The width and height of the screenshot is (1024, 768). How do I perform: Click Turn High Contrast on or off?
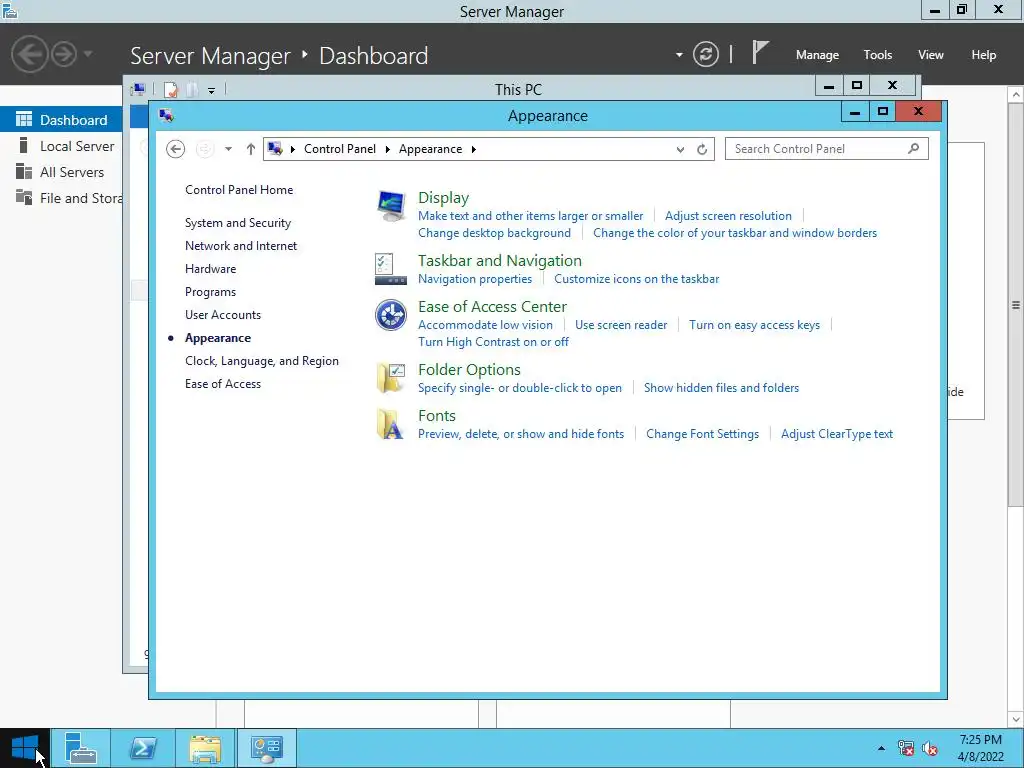click(x=493, y=342)
